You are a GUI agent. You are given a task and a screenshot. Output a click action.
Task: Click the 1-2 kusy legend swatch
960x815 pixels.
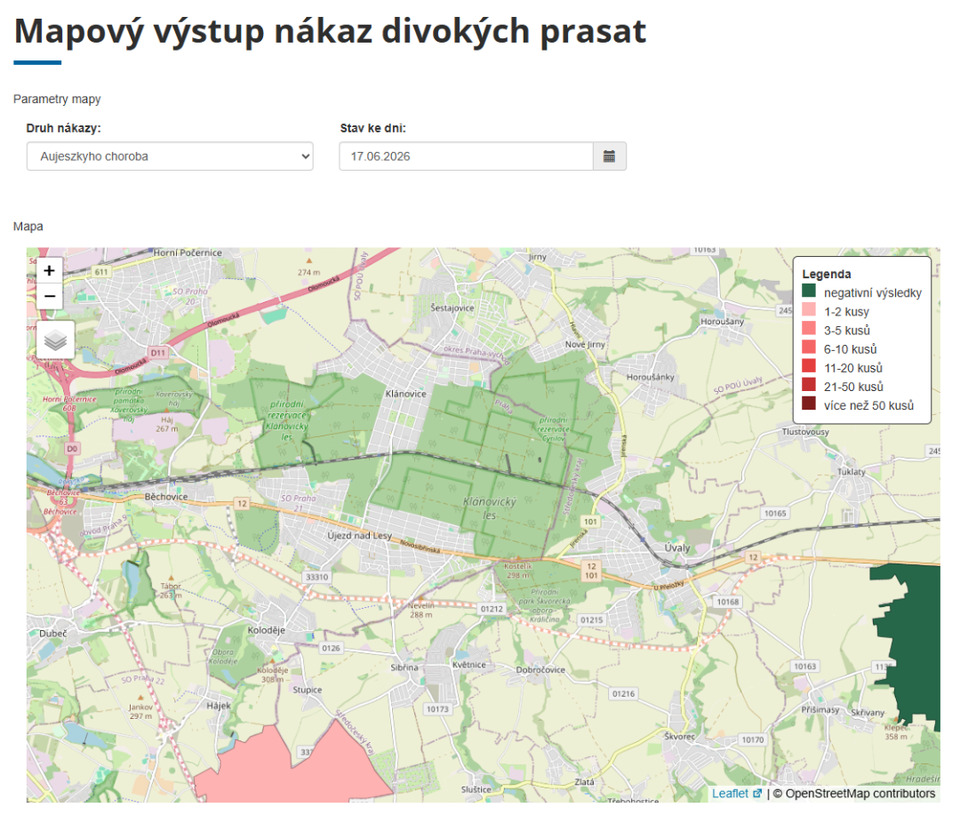[x=809, y=309]
